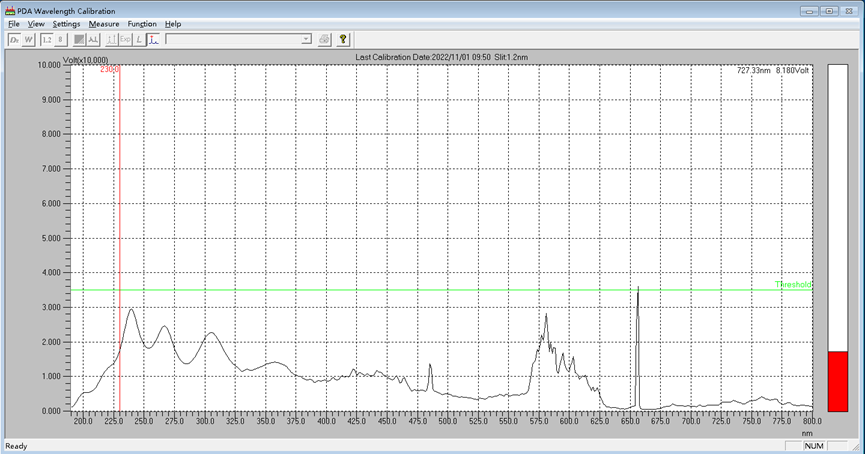The image size is (865, 454).
Task: Click the printer icon in toolbar
Action: 324,39
